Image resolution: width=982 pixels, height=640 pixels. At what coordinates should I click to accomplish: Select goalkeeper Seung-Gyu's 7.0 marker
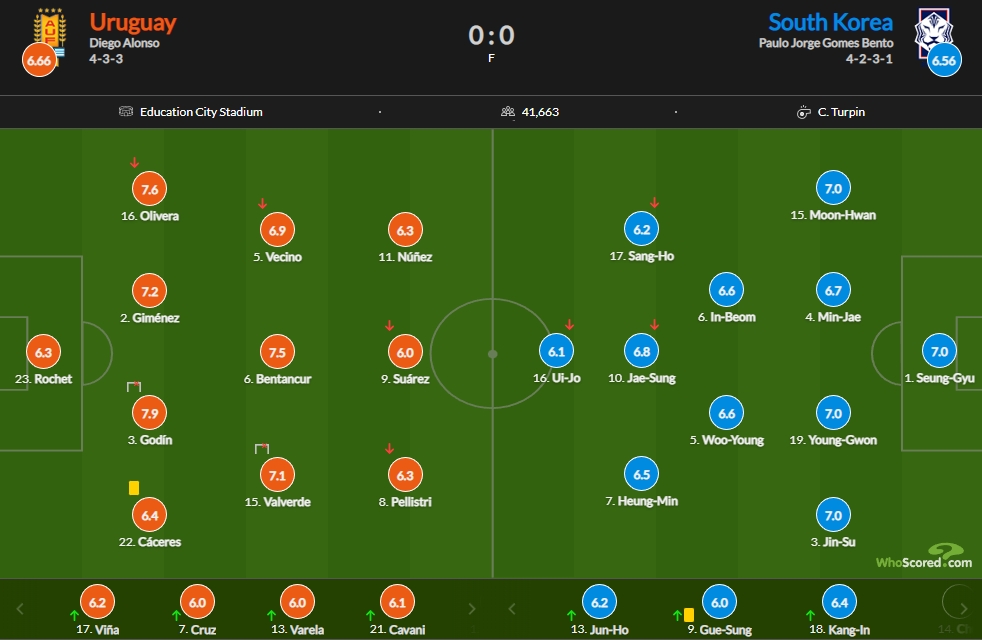click(939, 351)
